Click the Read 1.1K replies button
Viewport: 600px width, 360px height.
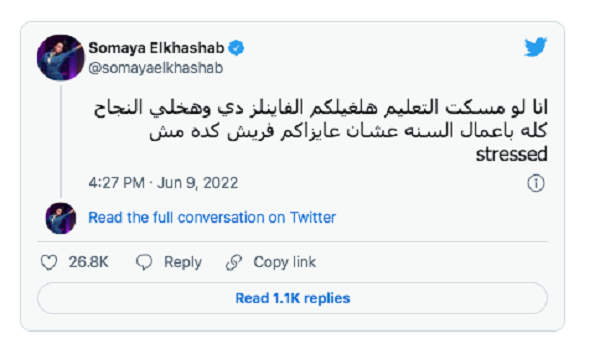(x=292, y=298)
